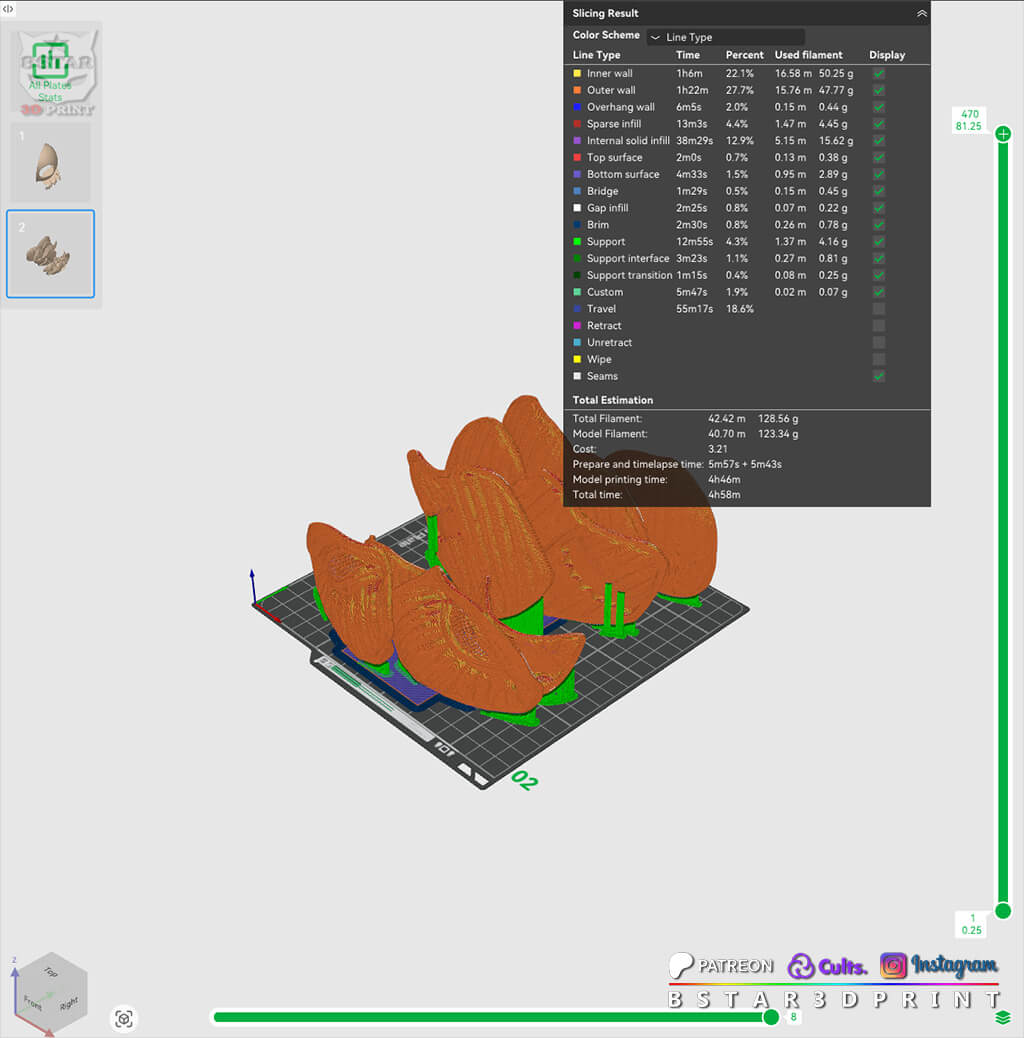1024x1038 pixels.
Task: Enable the Travel display checkbox
Action: pos(878,309)
